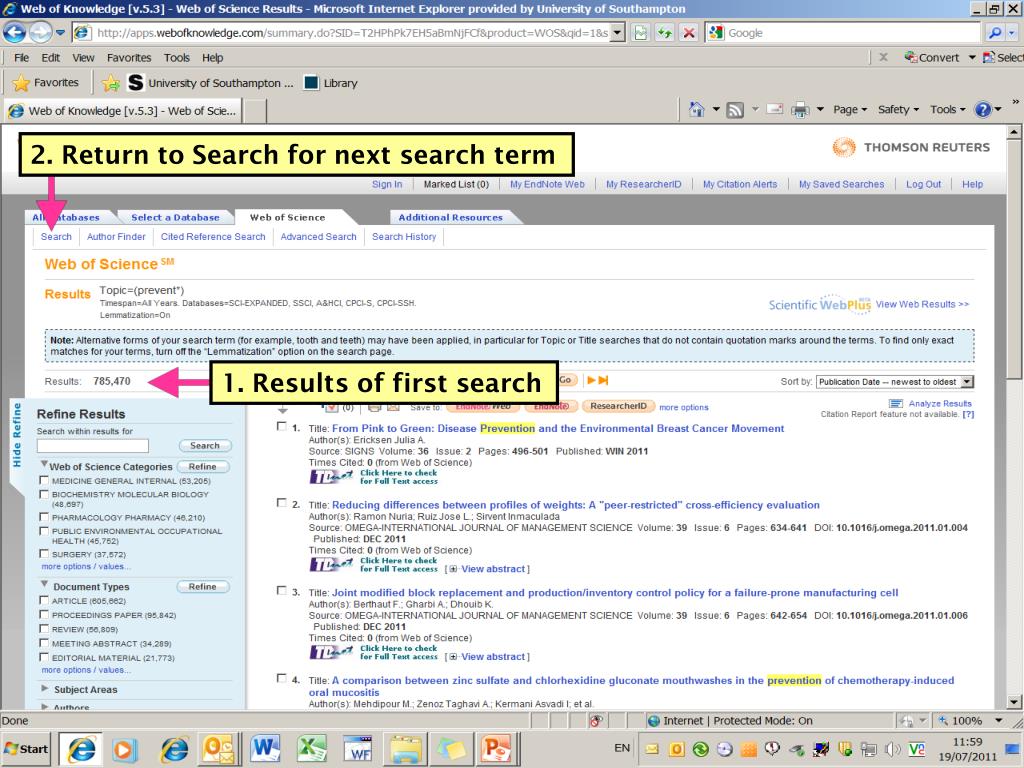
Task: Open Word from the taskbar
Action: pos(265,748)
